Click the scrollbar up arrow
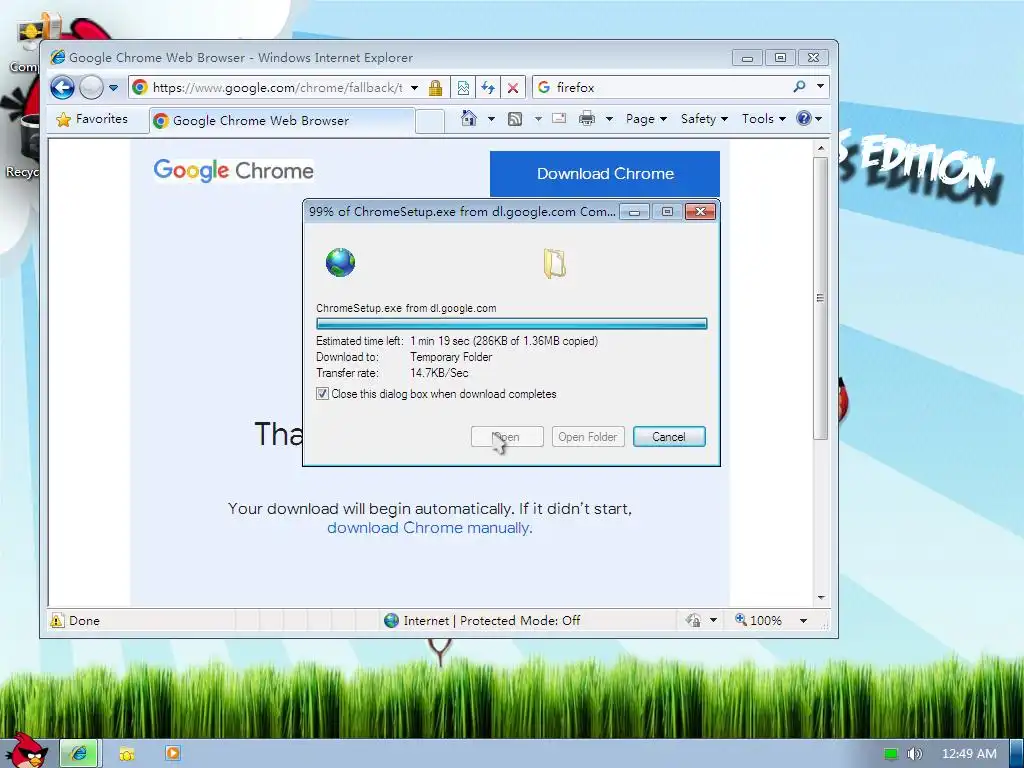 tap(821, 148)
